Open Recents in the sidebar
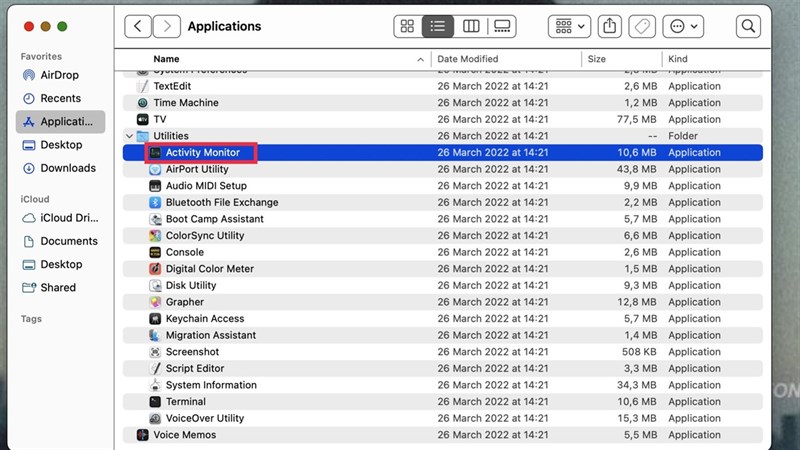The width and height of the screenshot is (800, 450). 60,98
